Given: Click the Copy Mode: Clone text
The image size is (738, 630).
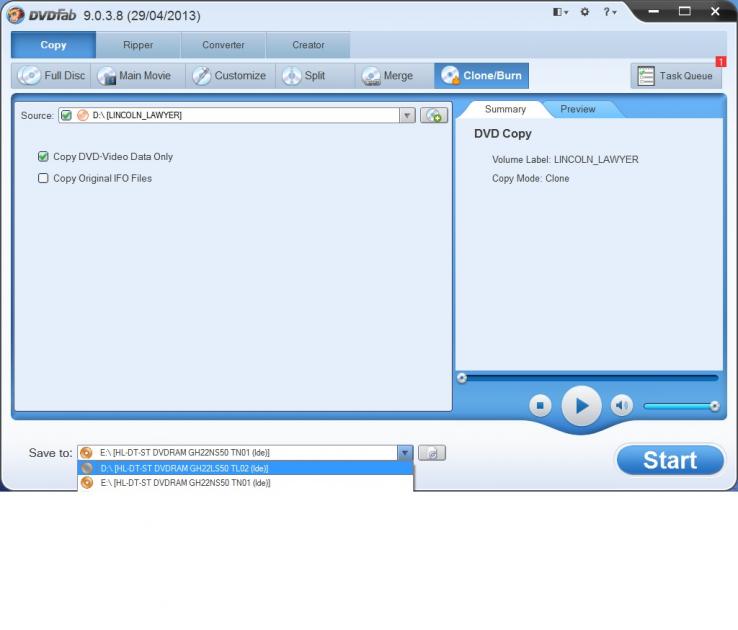Looking at the screenshot, I should click(x=530, y=178).
